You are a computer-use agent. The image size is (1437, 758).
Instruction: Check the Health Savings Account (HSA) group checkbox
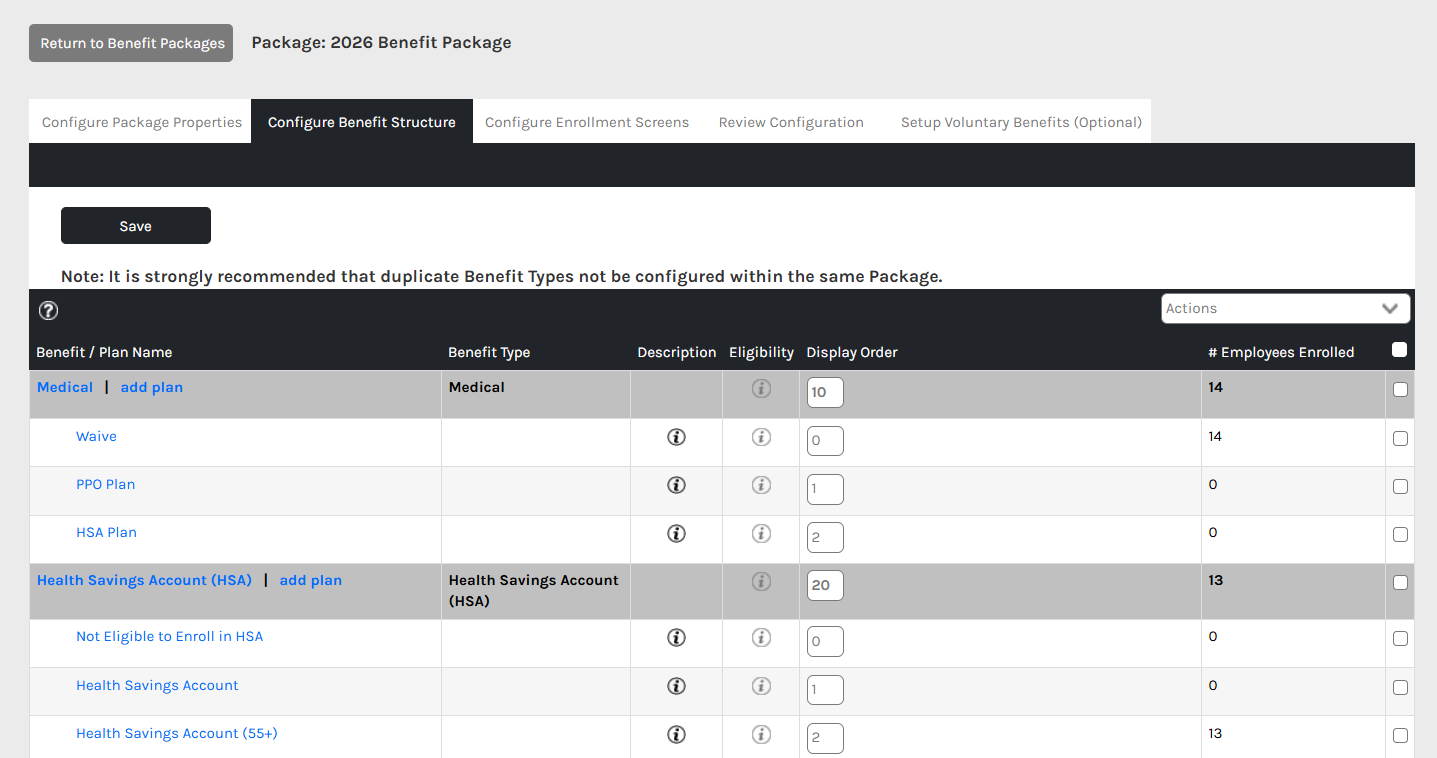1400,583
